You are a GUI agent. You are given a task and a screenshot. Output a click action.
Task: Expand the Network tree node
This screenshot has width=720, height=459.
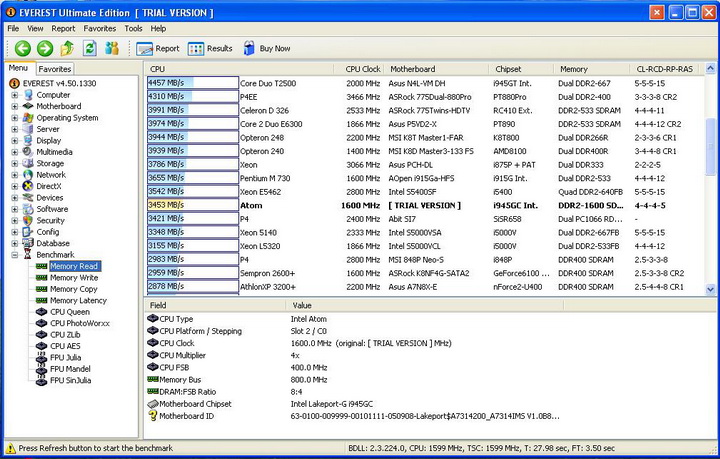[15, 175]
